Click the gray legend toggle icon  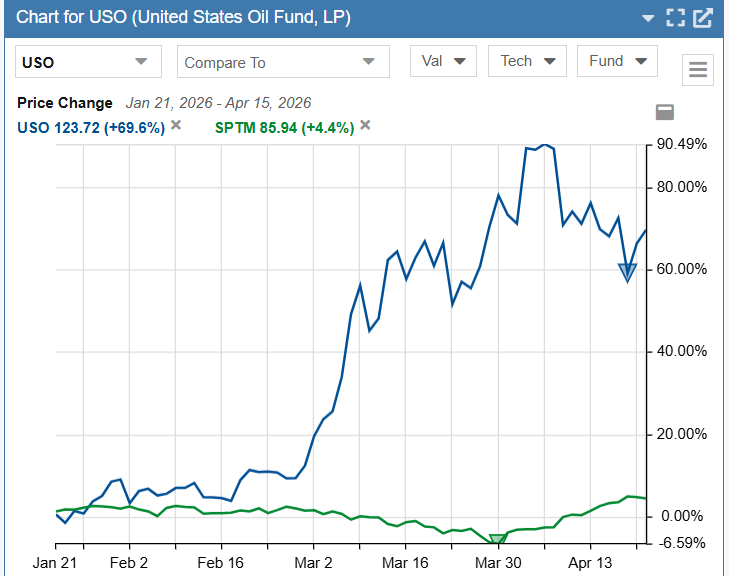point(665,112)
